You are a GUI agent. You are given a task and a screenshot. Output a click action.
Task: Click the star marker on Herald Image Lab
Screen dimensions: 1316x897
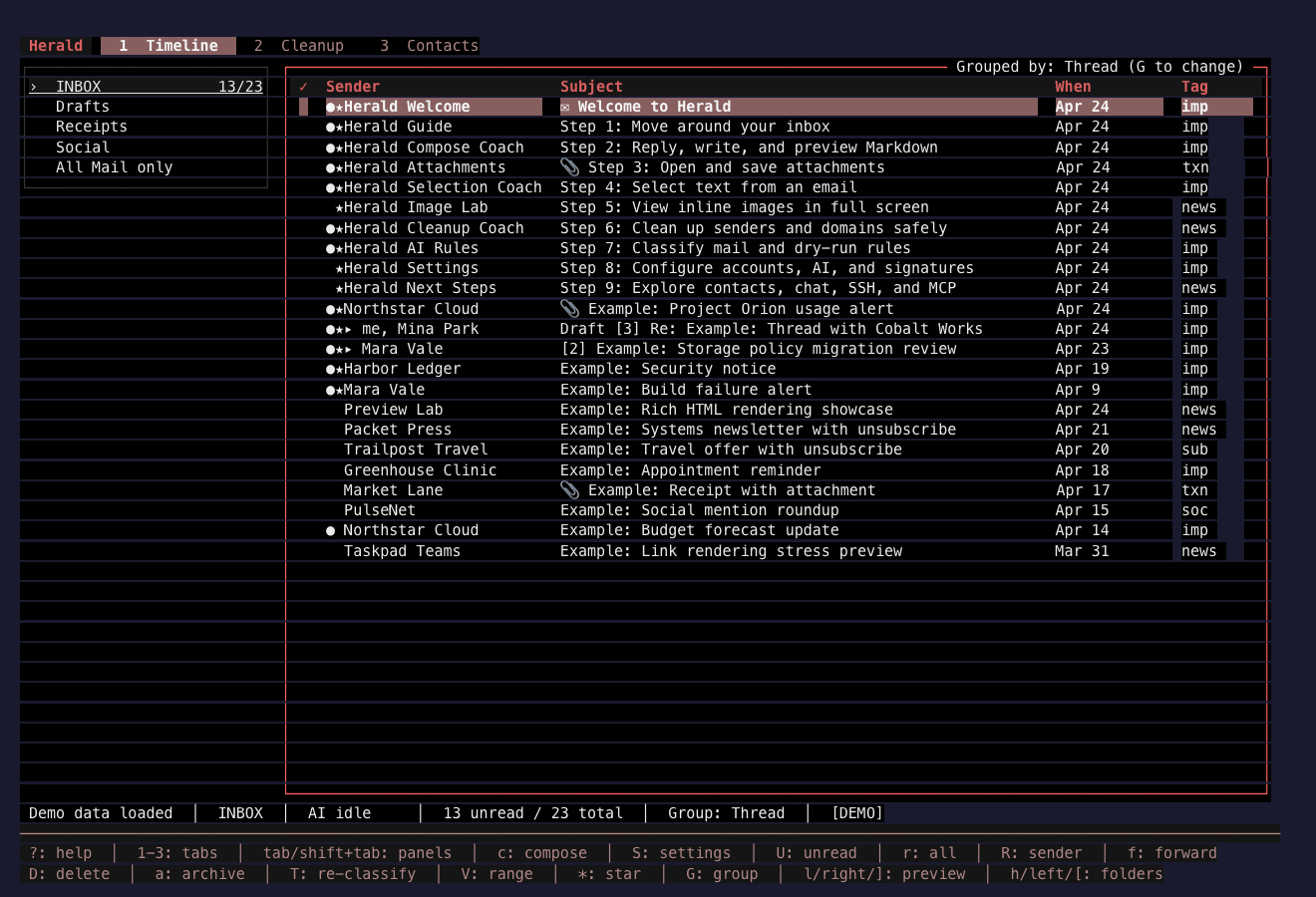click(x=339, y=207)
